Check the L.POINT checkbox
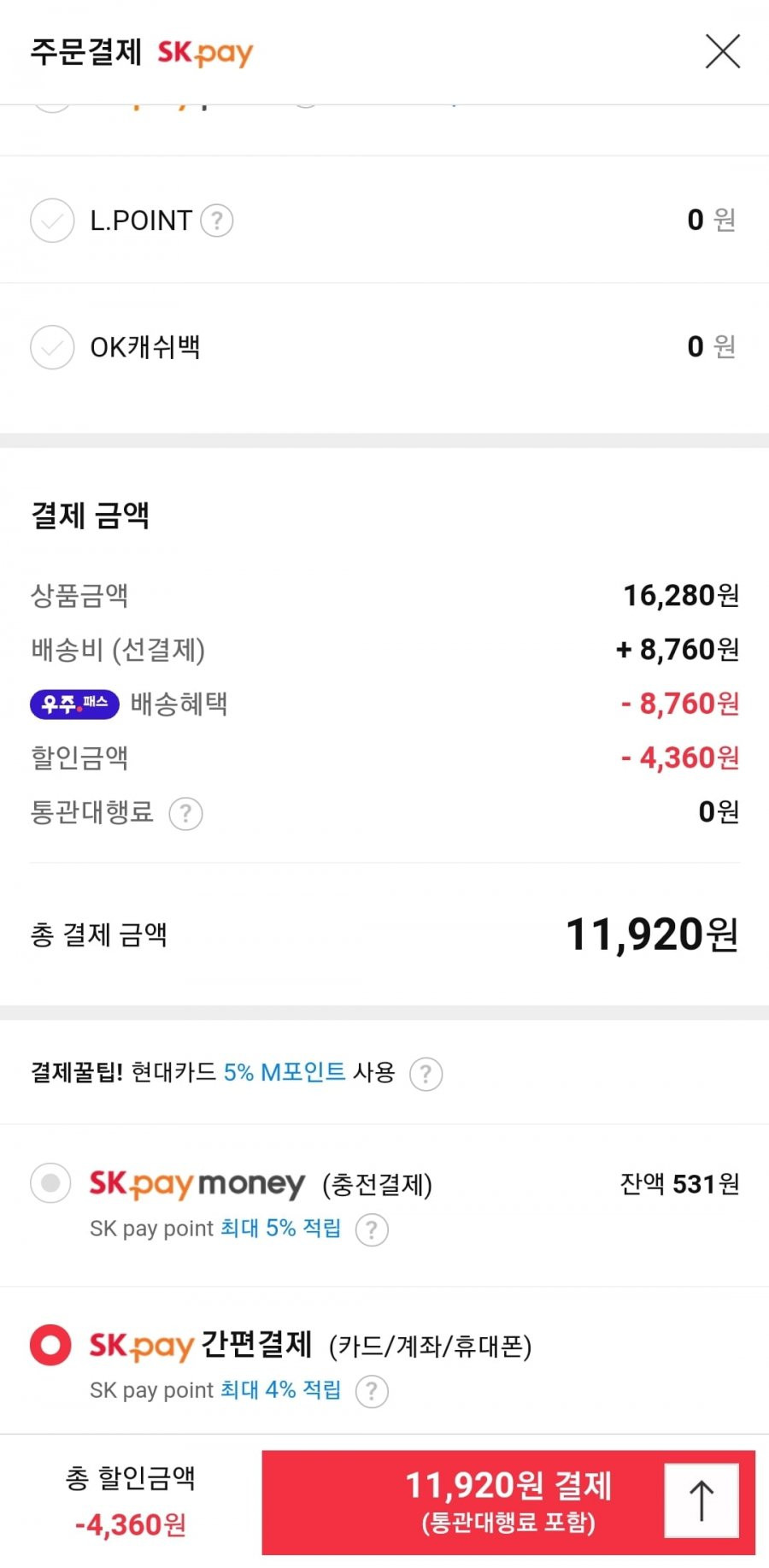This screenshot has width=769, height=1568. coord(52,221)
